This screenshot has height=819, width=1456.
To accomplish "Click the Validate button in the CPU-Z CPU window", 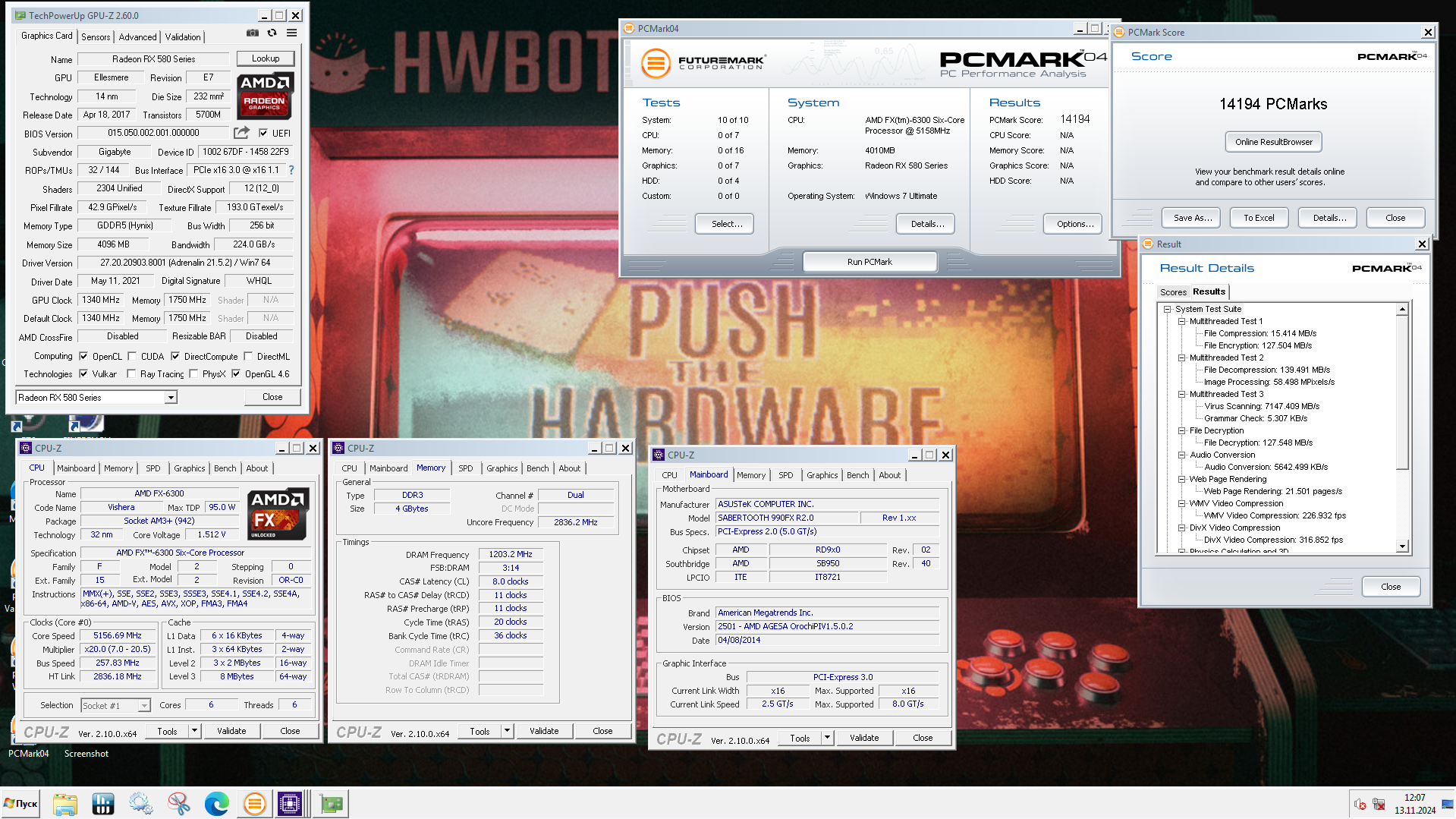I will click(x=231, y=731).
